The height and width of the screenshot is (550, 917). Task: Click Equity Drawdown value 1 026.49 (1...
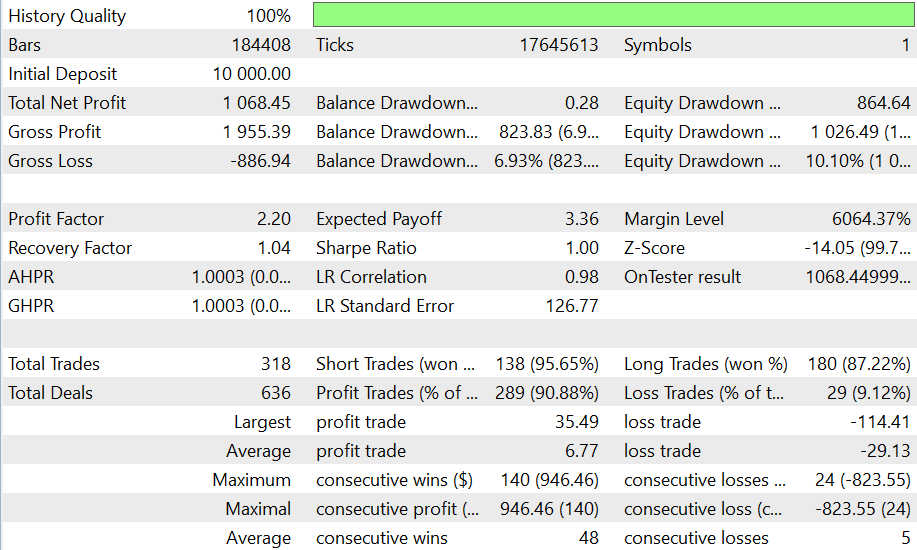pyautogui.click(x=860, y=132)
